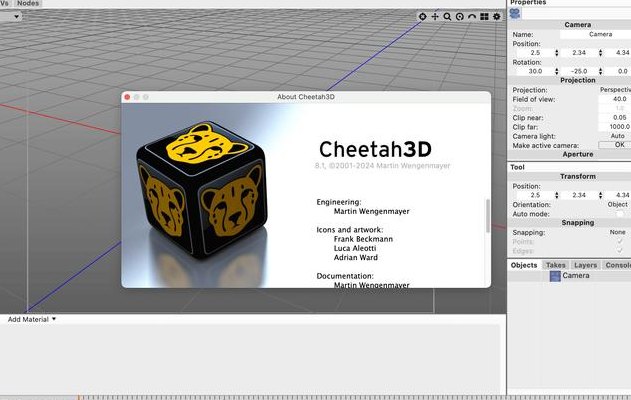
Task: Click the Camera Position Y field 2.34
Action: point(579,53)
